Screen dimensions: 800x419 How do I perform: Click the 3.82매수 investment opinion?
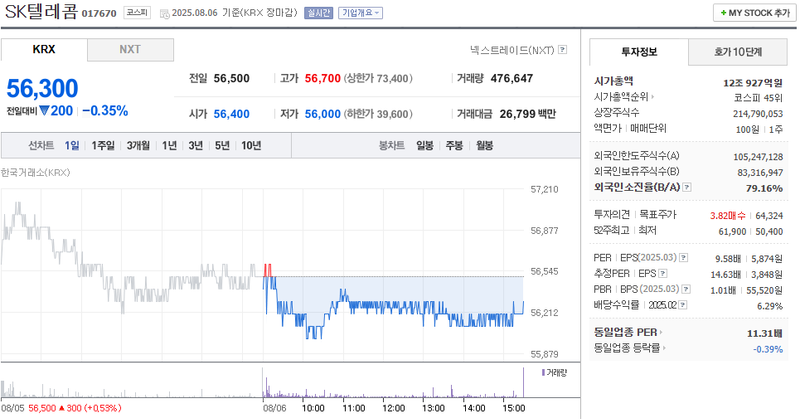(x=728, y=216)
